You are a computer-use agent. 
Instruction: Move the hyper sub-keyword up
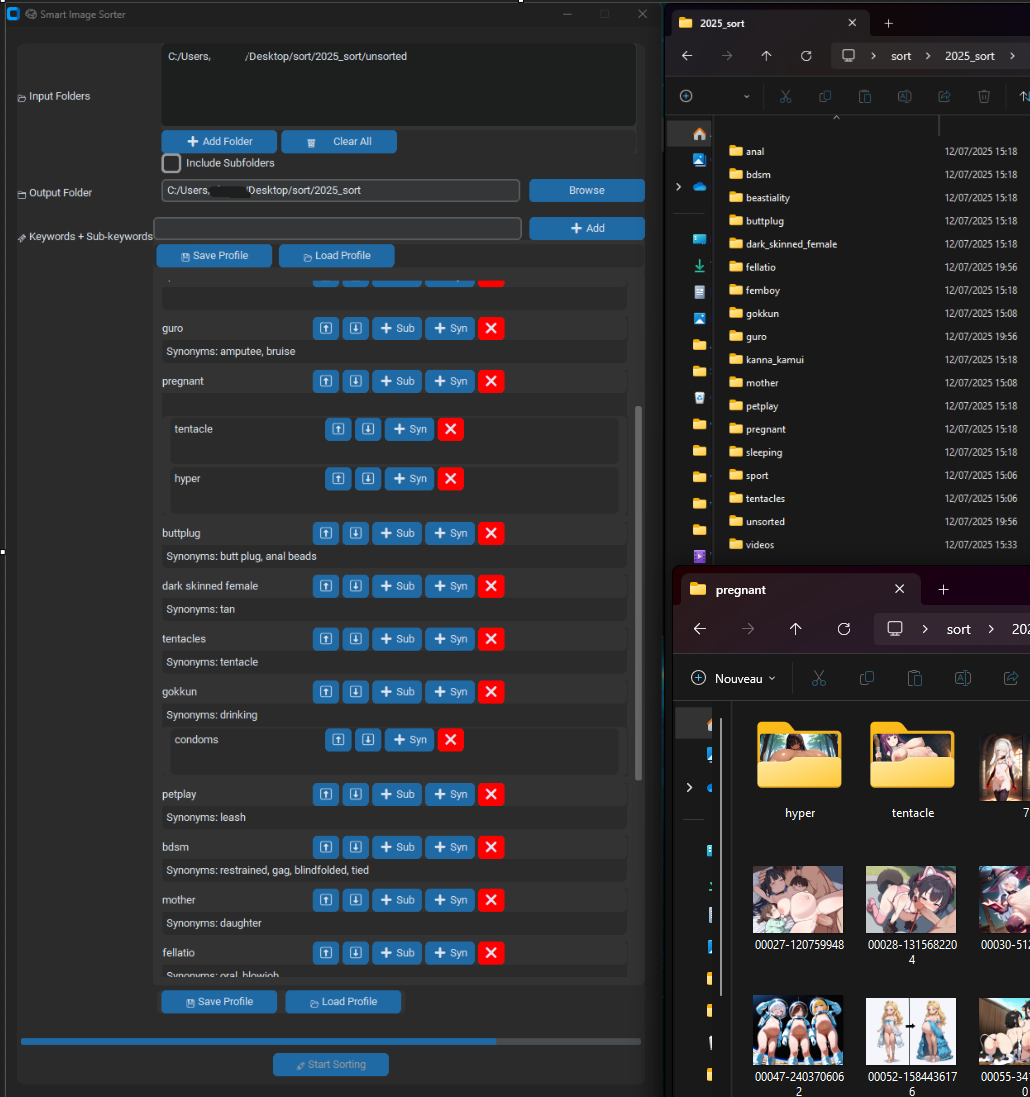[338, 479]
